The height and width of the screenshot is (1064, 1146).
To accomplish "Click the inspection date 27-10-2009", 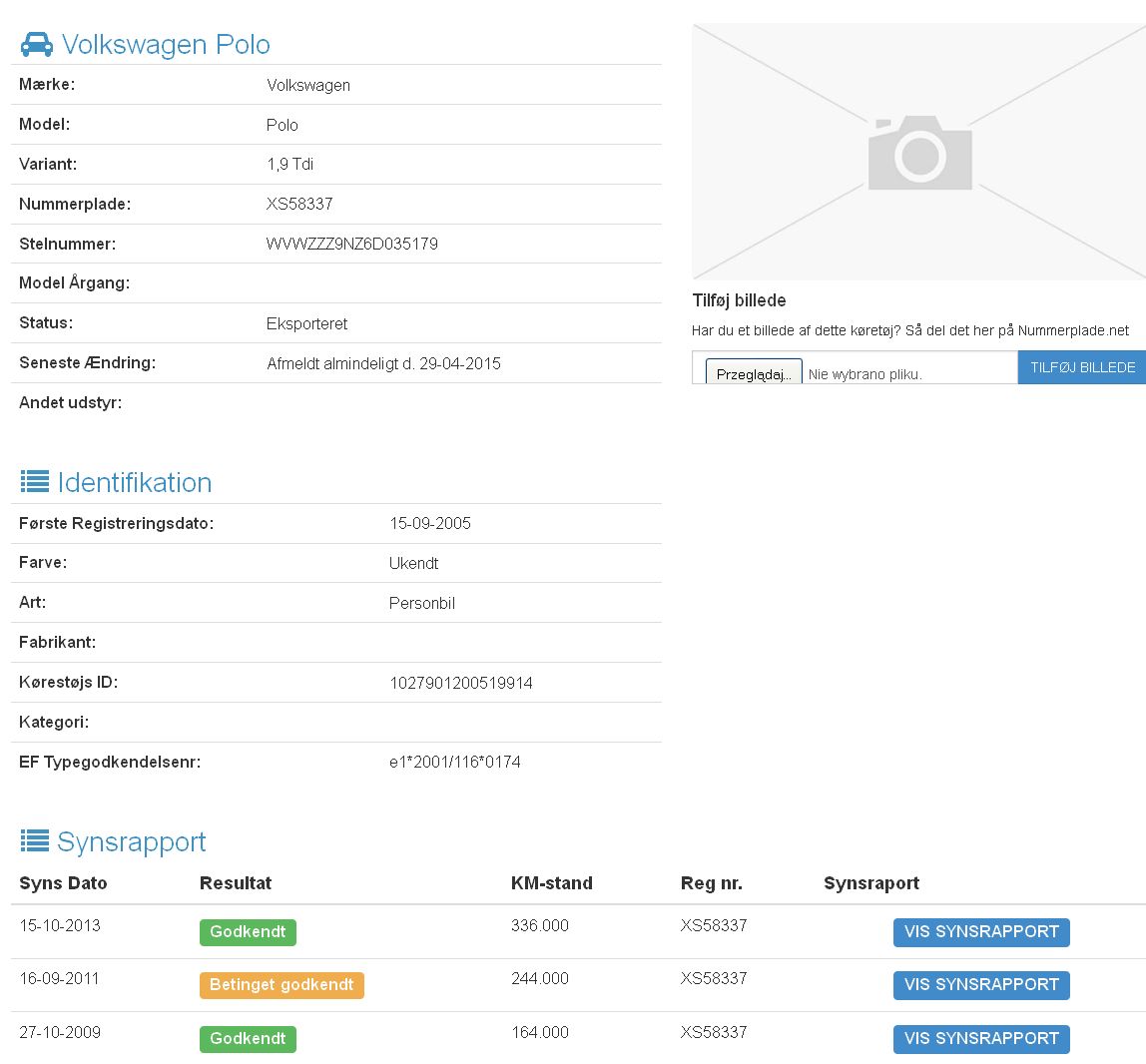I will point(60,1033).
